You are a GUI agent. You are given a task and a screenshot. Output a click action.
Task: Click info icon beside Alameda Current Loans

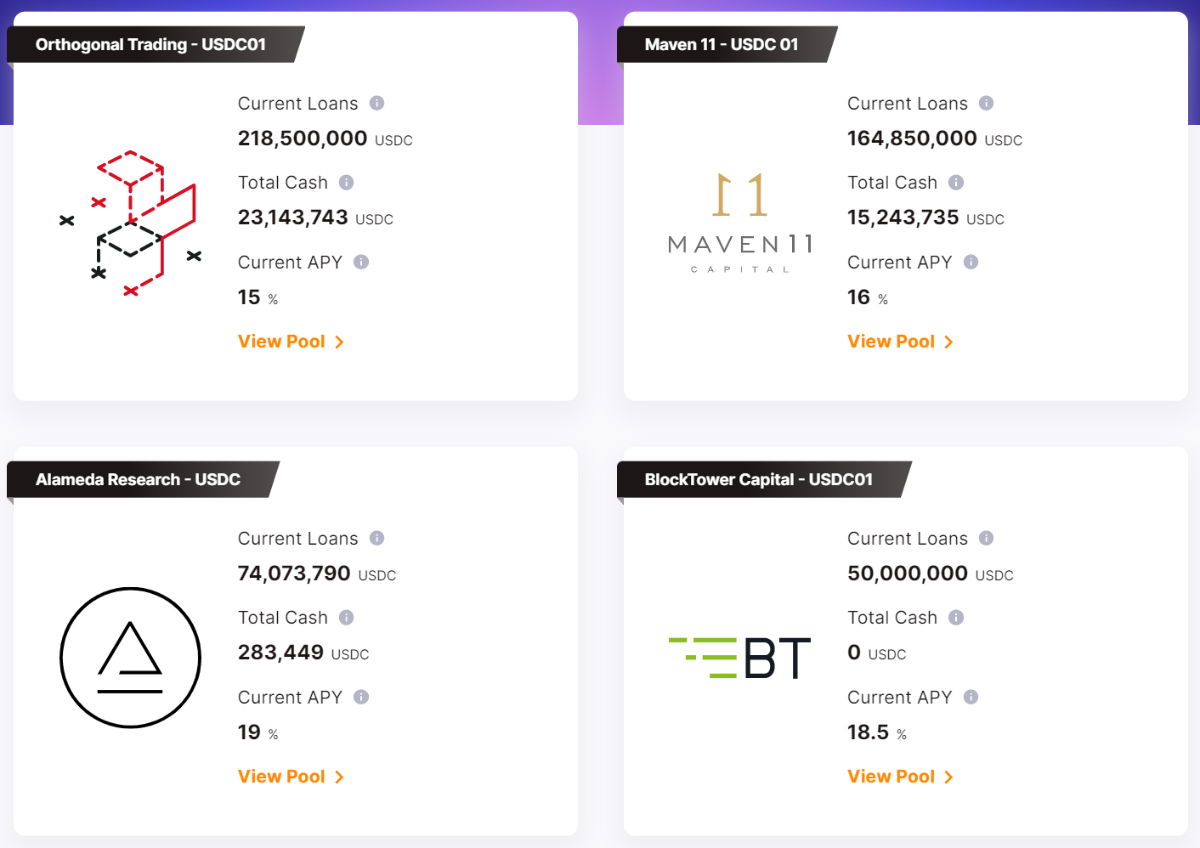point(377,538)
